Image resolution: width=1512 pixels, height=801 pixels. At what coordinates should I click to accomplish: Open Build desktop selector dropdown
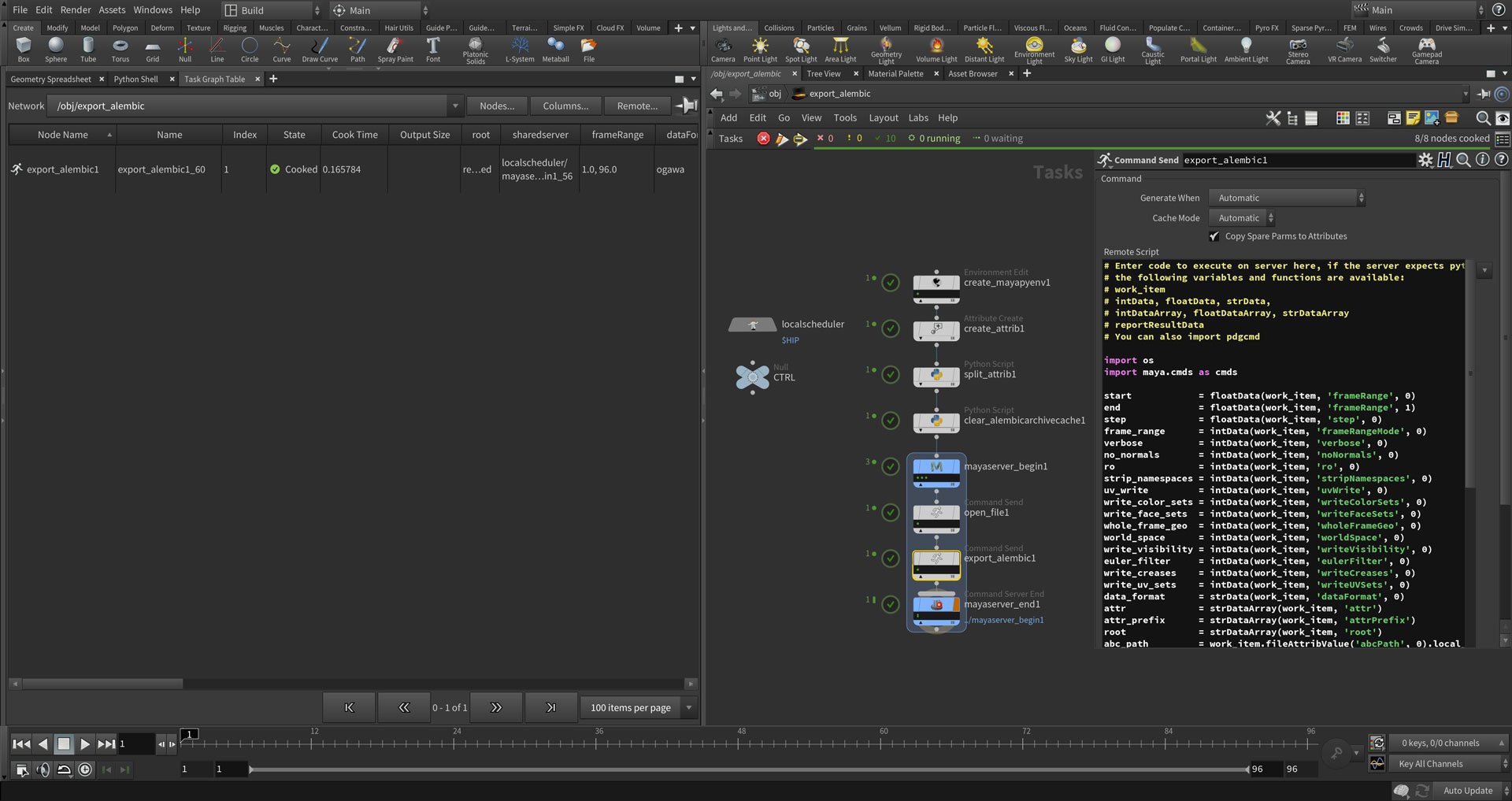click(x=271, y=10)
